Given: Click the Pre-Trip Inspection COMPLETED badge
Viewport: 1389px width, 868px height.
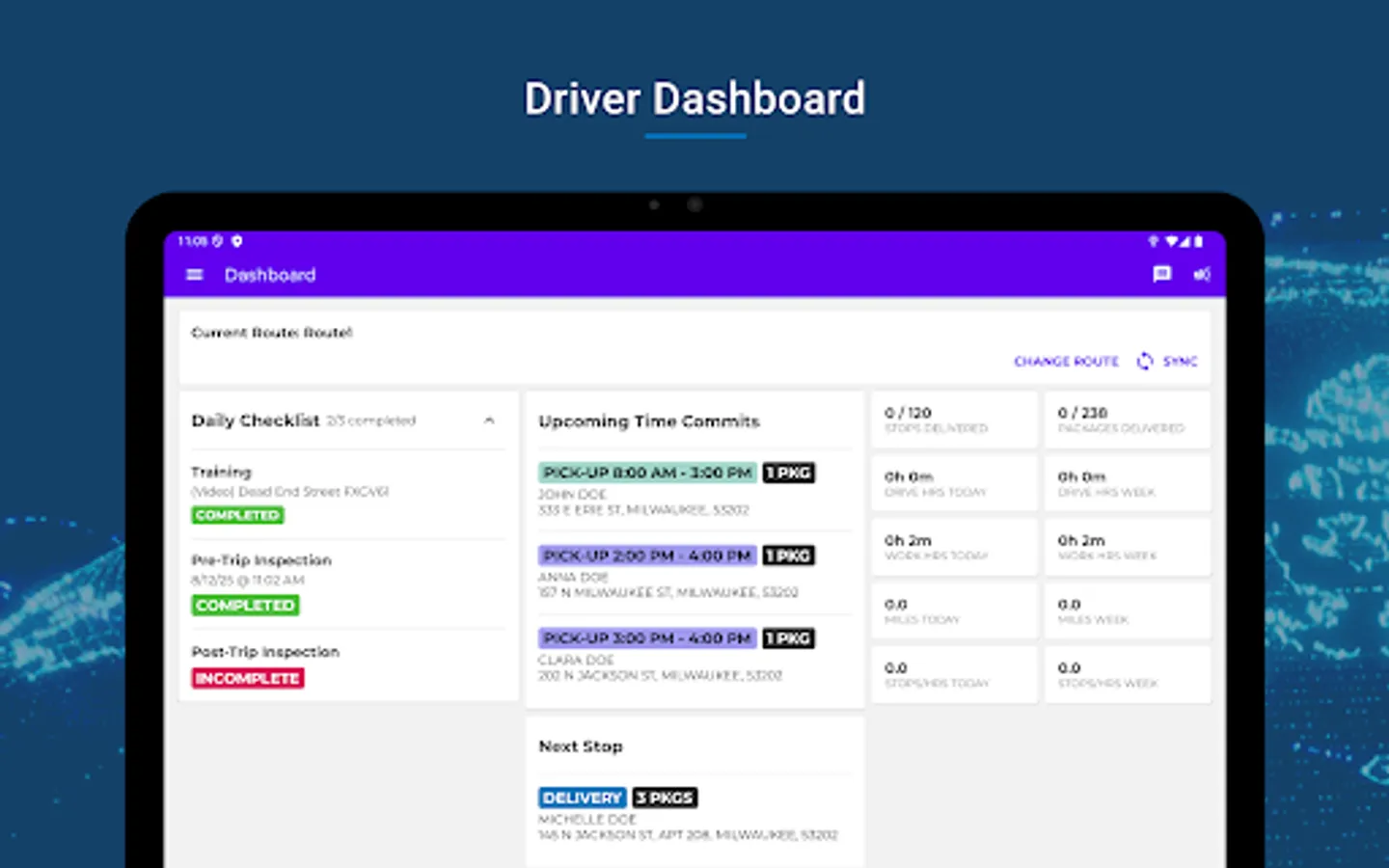Looking at the screenshot, I should point(245,605).
